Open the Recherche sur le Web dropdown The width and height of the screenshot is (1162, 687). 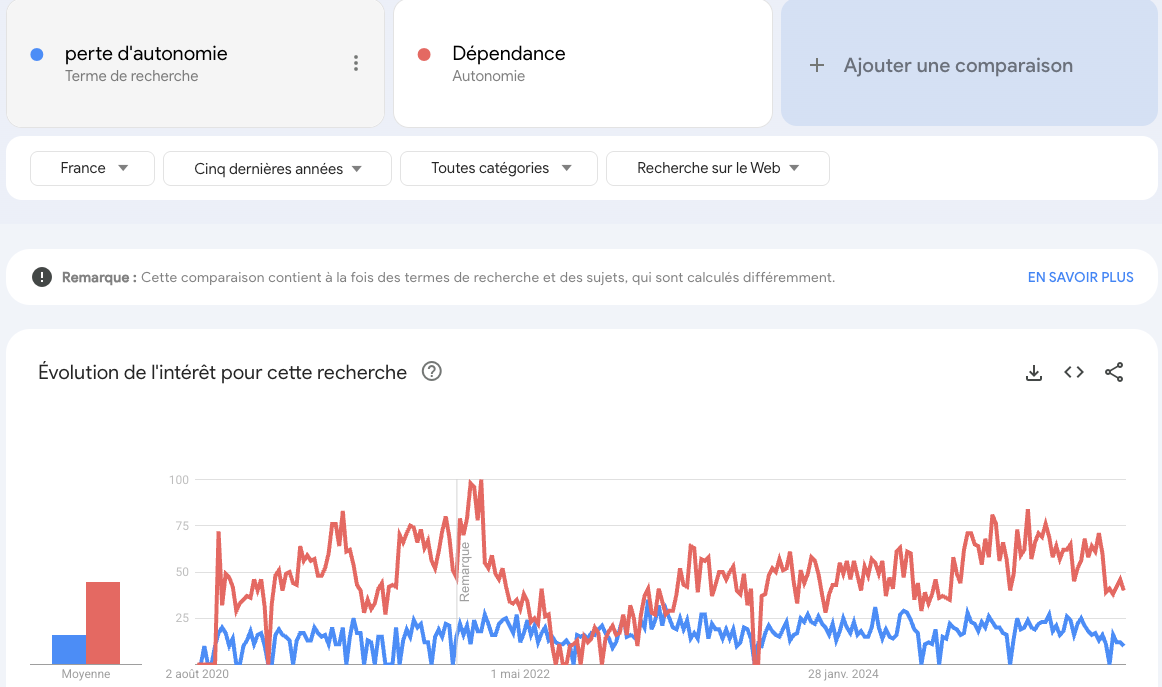pyautogui.click(x=717, y=168)
